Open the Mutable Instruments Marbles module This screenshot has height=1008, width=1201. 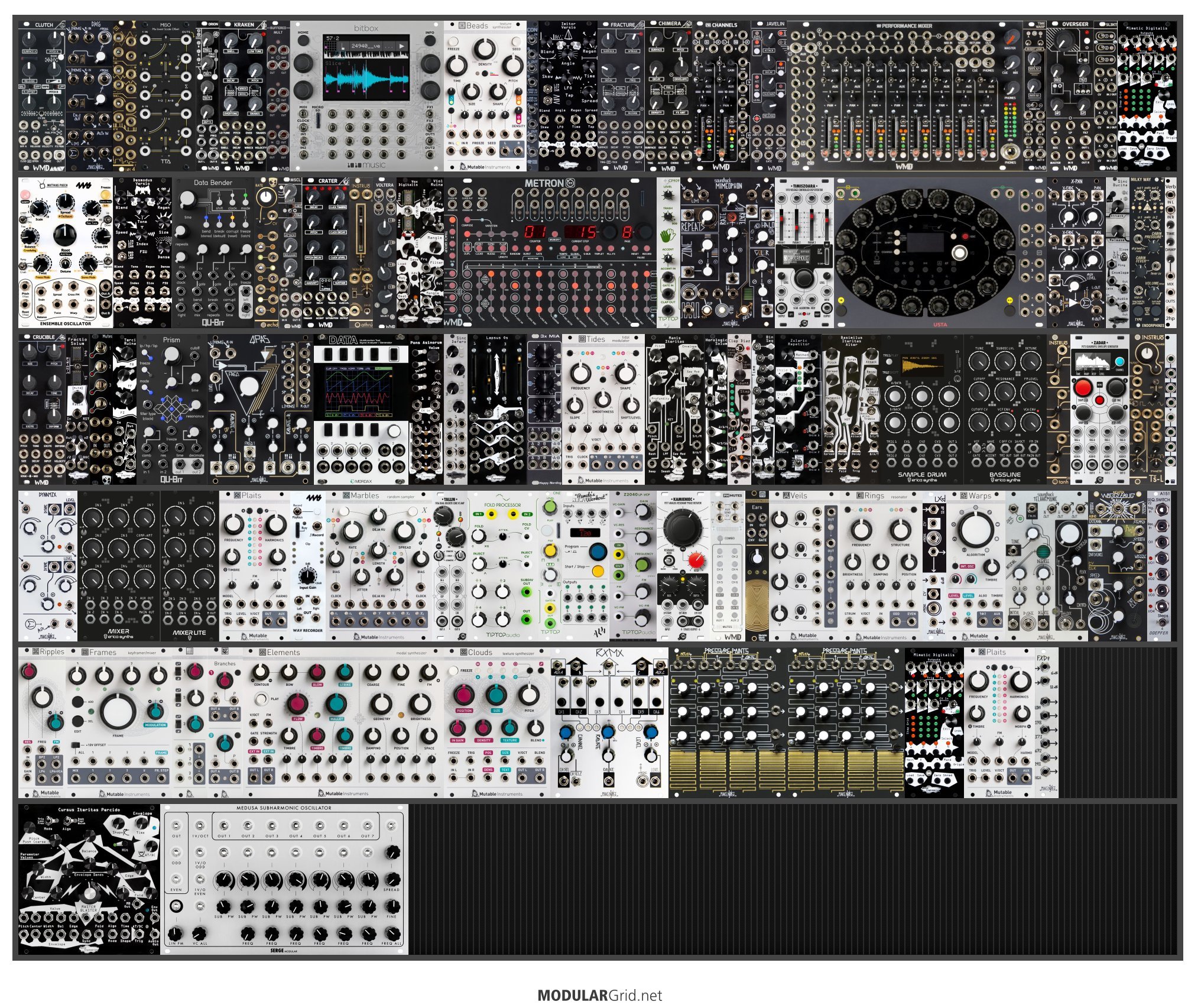[x=379, y=566]
